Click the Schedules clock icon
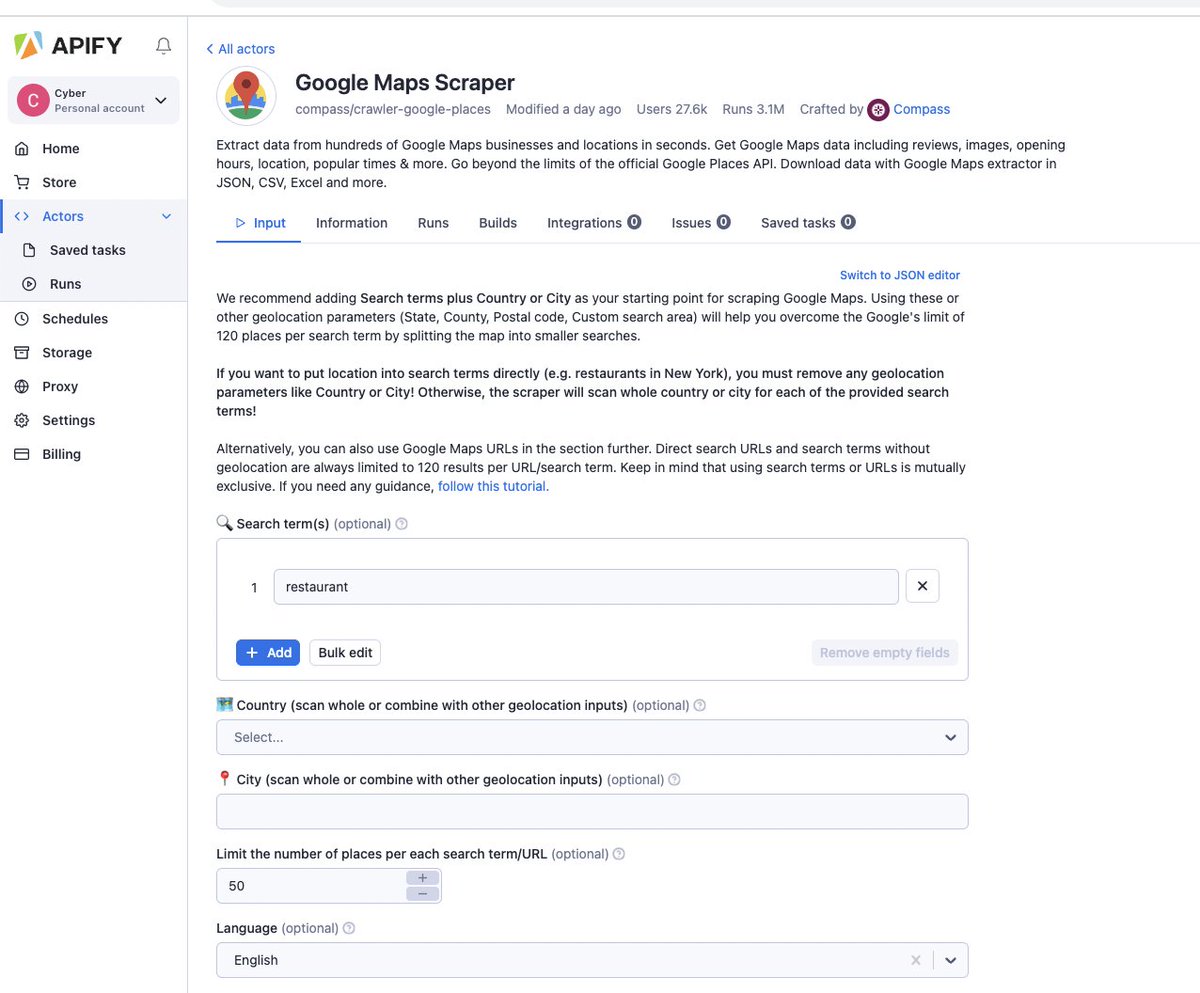 [x=22, y=318]
